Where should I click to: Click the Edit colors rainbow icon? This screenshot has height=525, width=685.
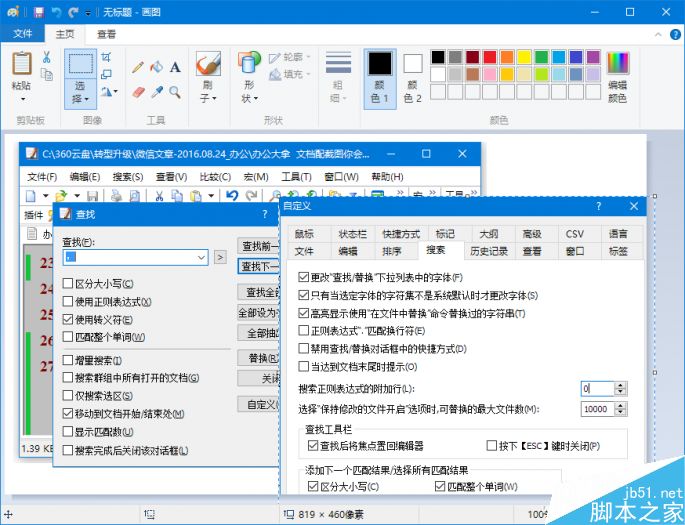[617, 63]
